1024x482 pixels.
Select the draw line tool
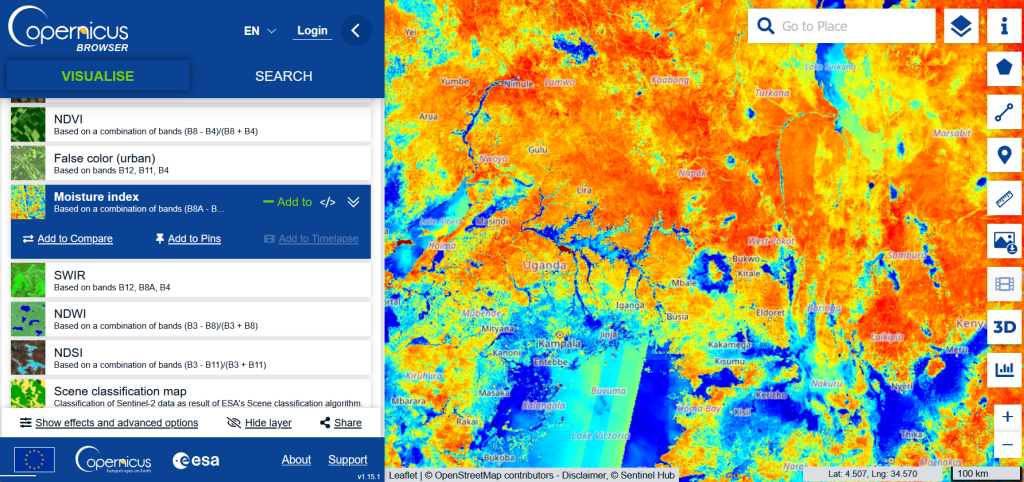(x=1004, y=113)
